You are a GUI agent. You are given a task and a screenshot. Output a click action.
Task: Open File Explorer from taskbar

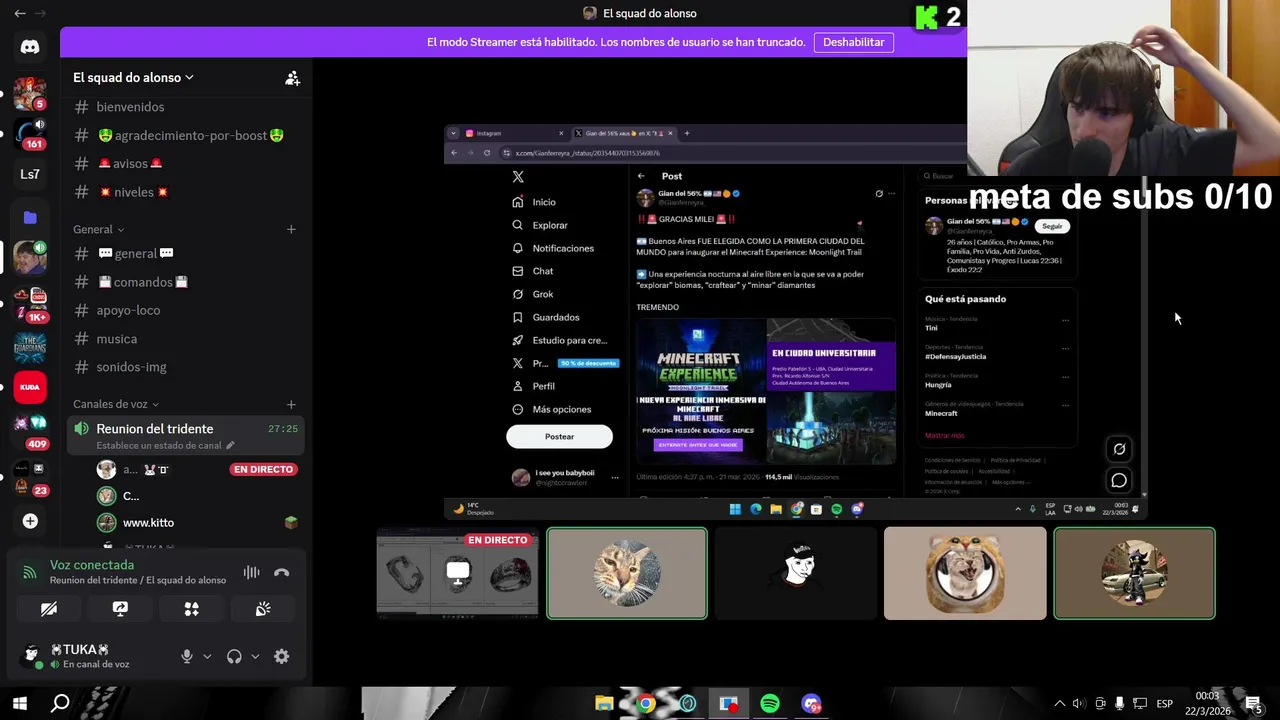[604, 703]
